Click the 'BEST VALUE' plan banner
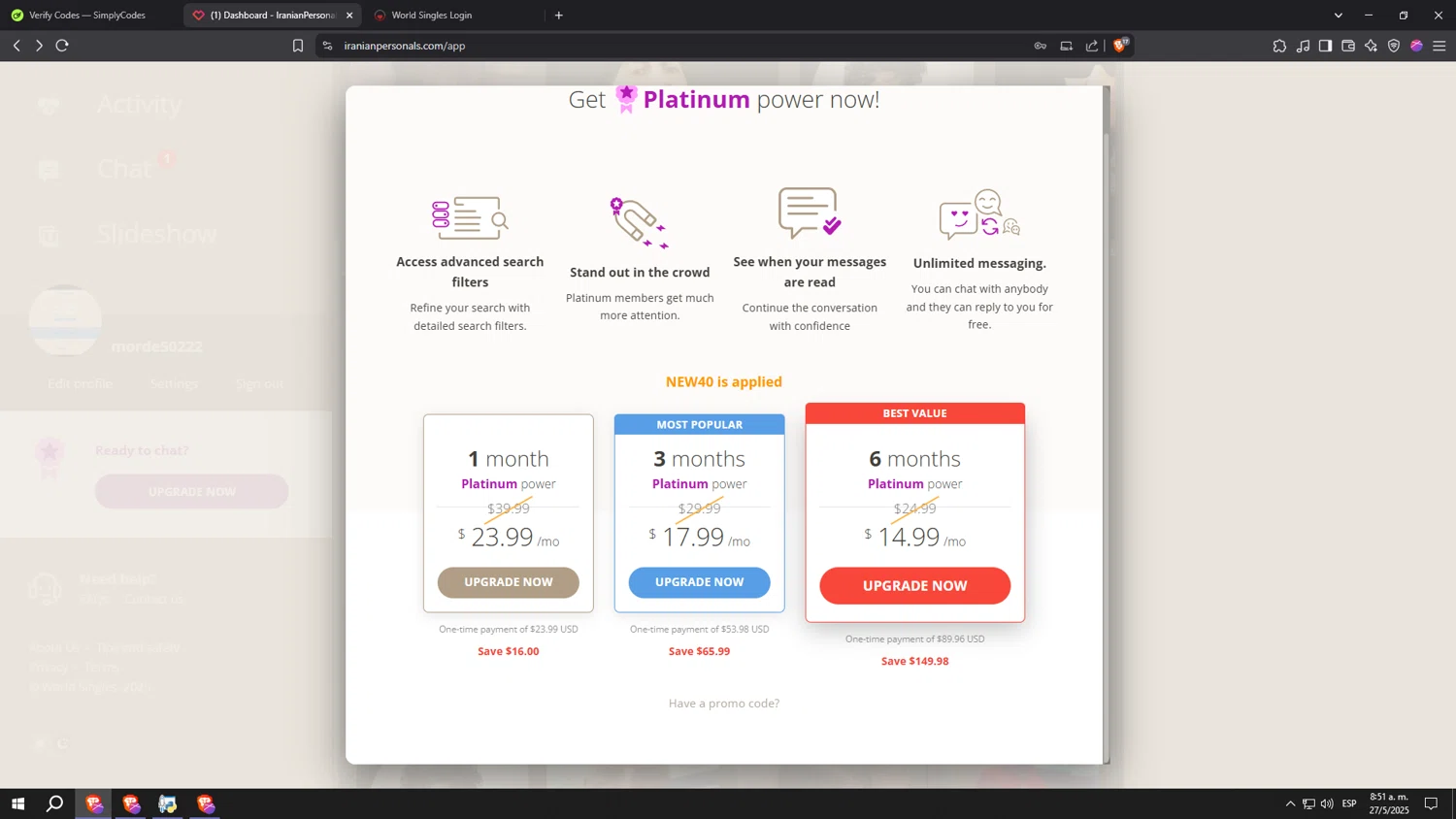1456x819 pixels. [x=914, y=413]
